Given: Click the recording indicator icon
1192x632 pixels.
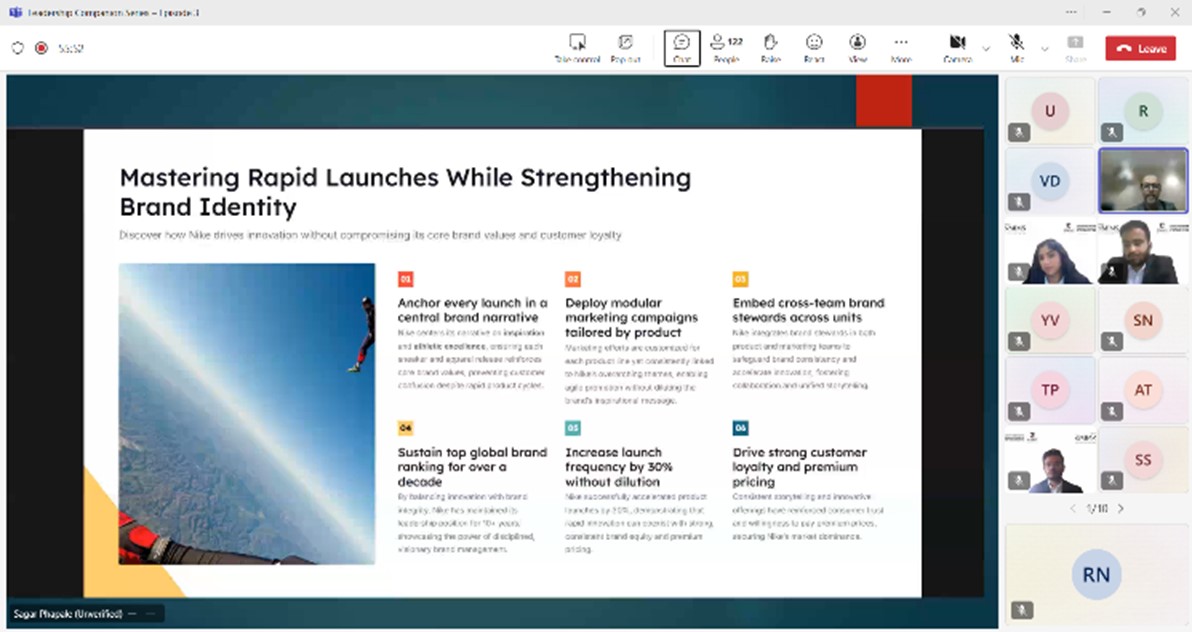Looking at the screenshot, I should point(41,48).
